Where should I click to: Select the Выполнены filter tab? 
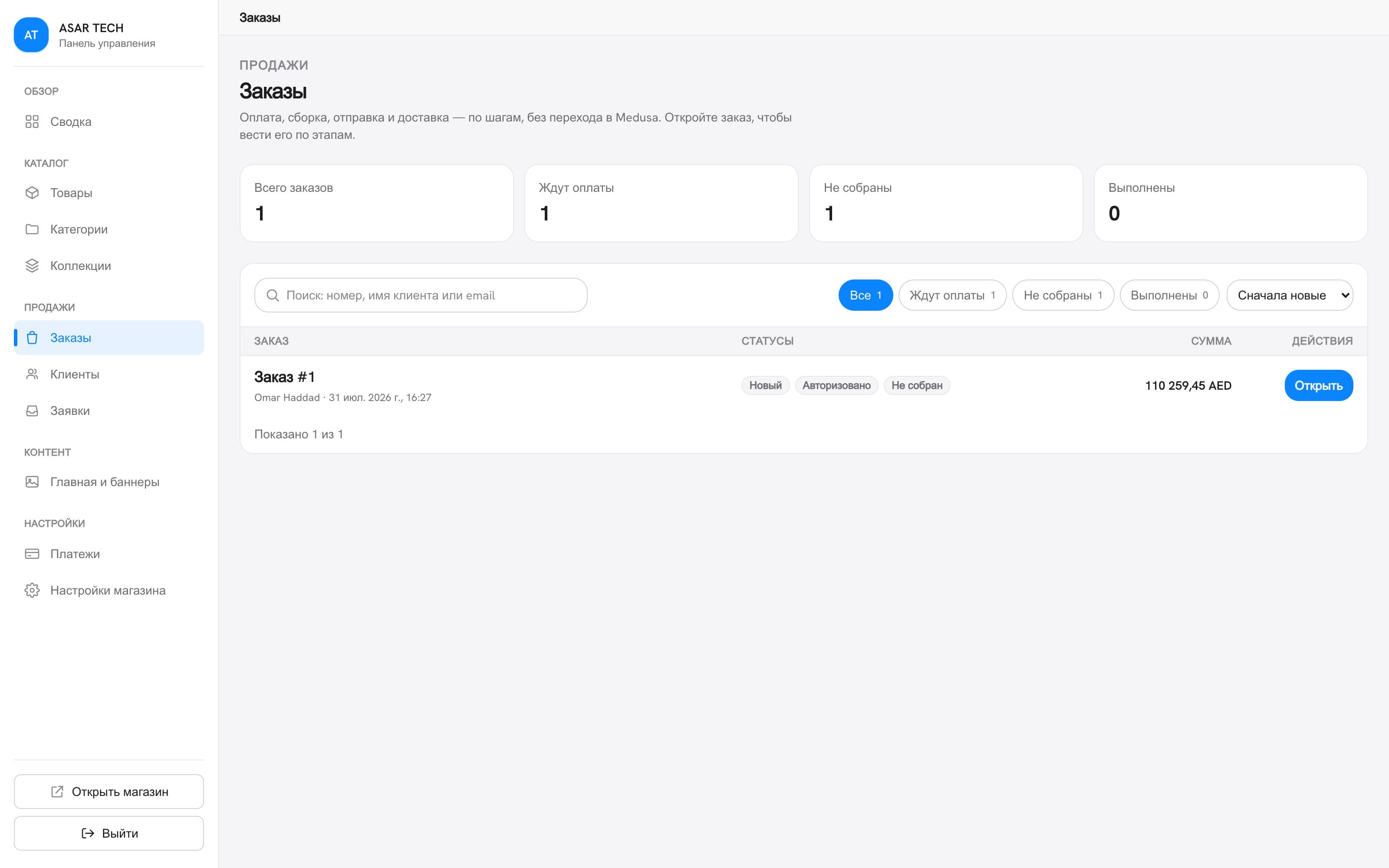point(1169,295)
